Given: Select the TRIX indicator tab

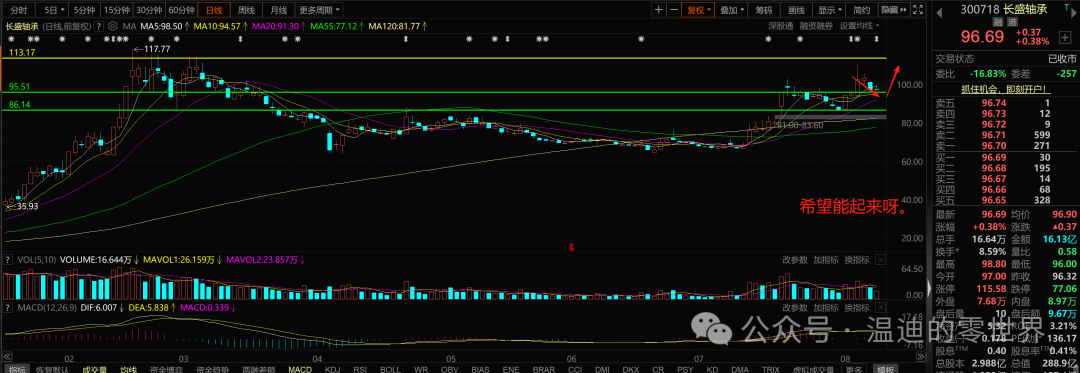Looking at the screenshot, I should tap(771, 369).
